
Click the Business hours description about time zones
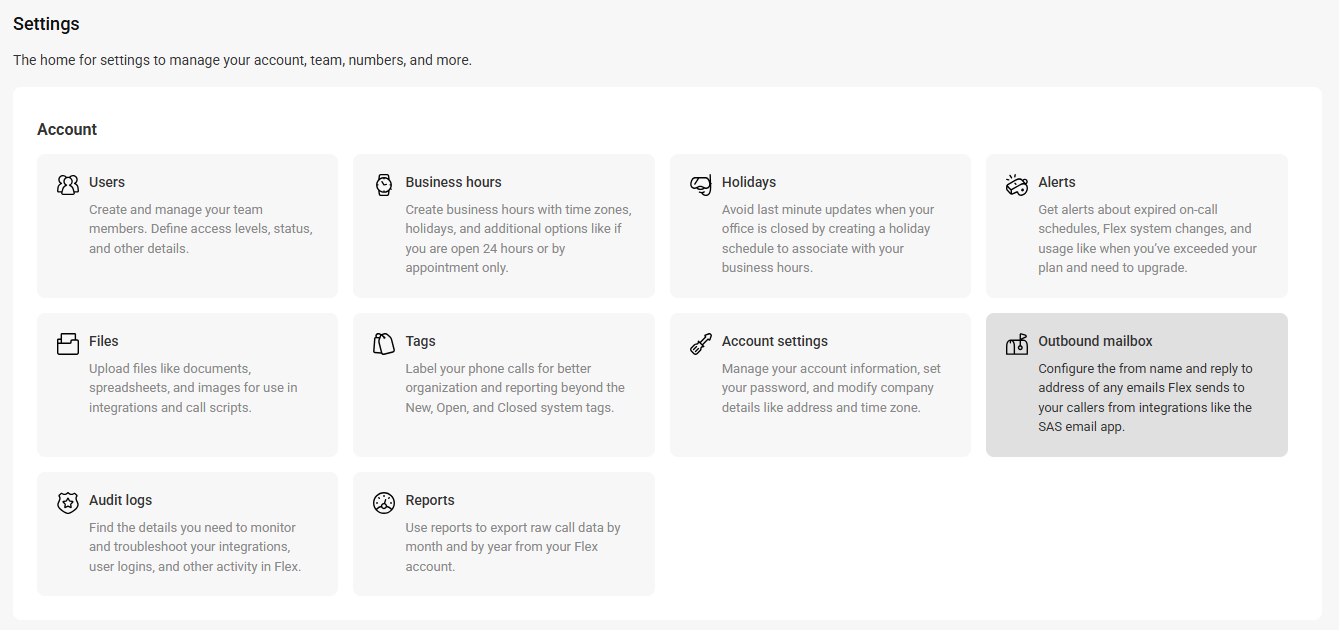coord(518,239)
